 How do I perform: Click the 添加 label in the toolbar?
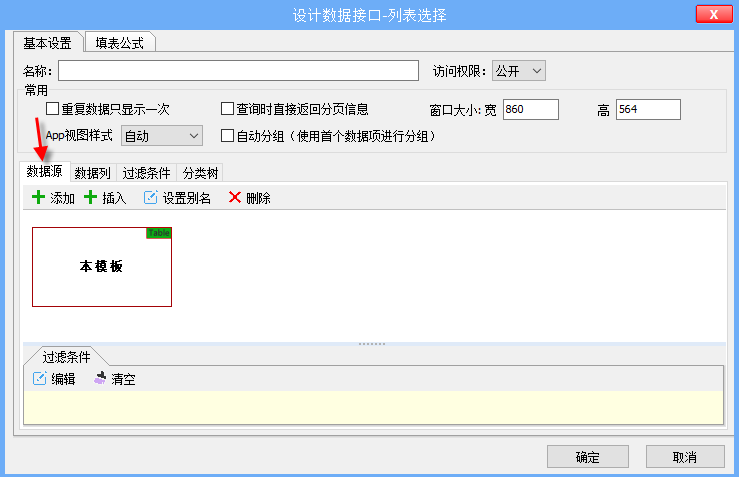pos(63,198)
